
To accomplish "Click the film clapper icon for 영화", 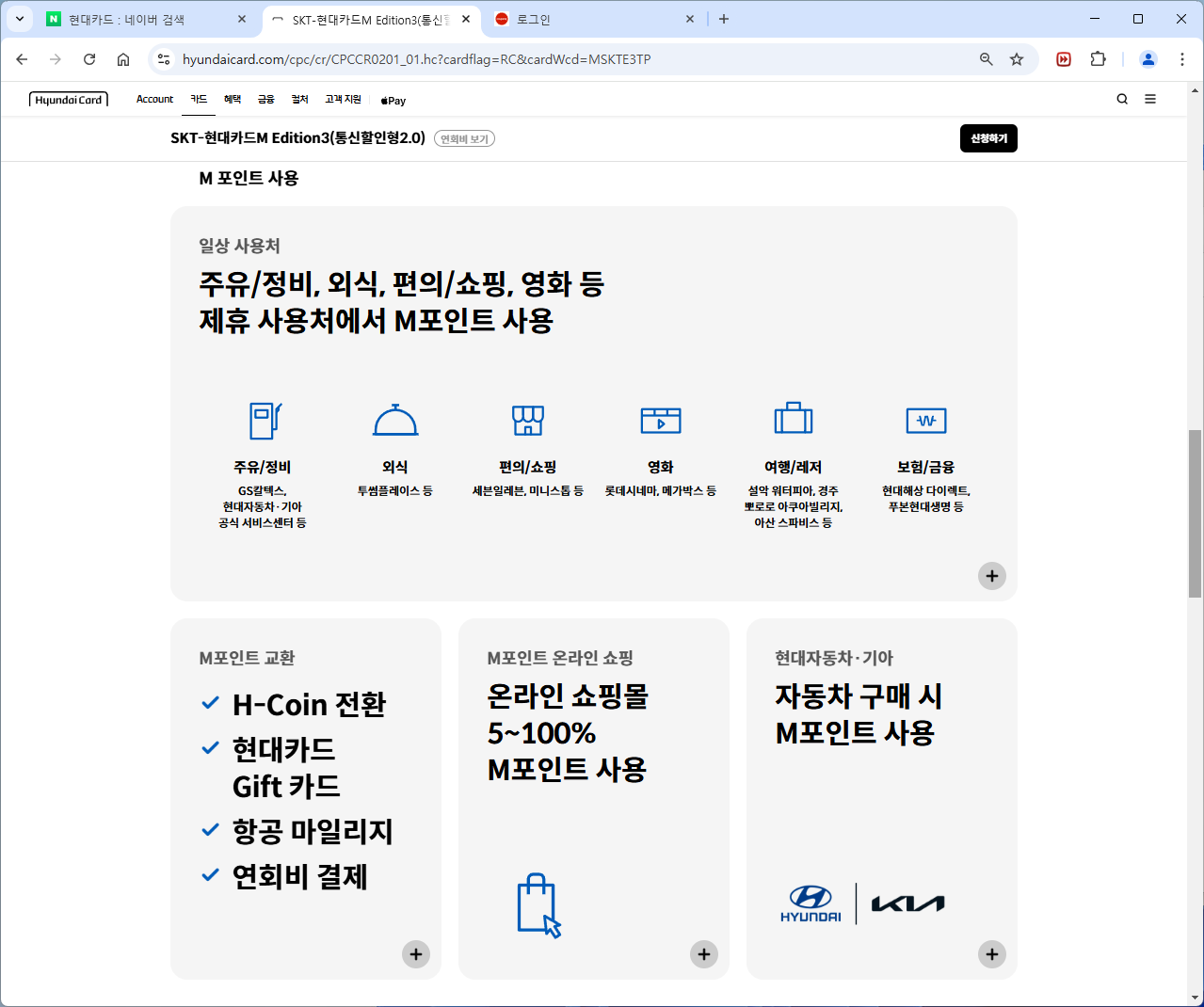I will tap(661, 420).
